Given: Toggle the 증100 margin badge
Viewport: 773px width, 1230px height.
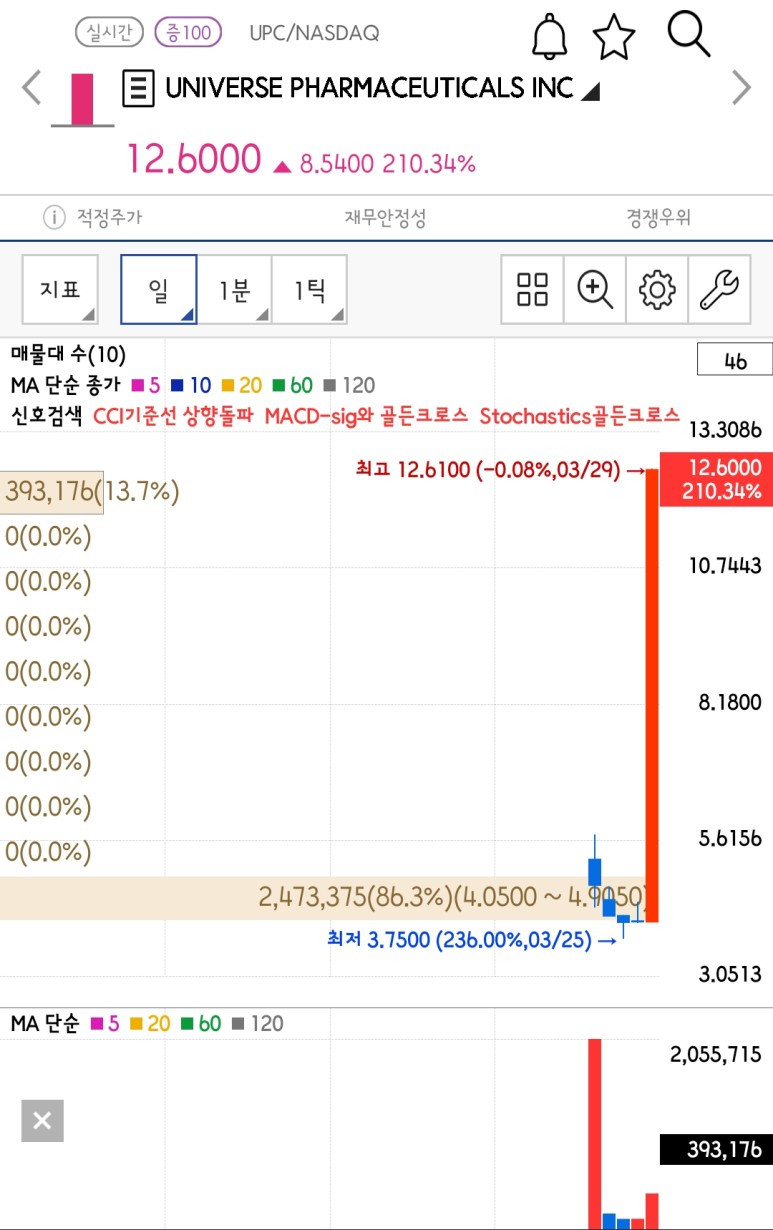Looking at the screenshot, I should [x=188, y=33].
